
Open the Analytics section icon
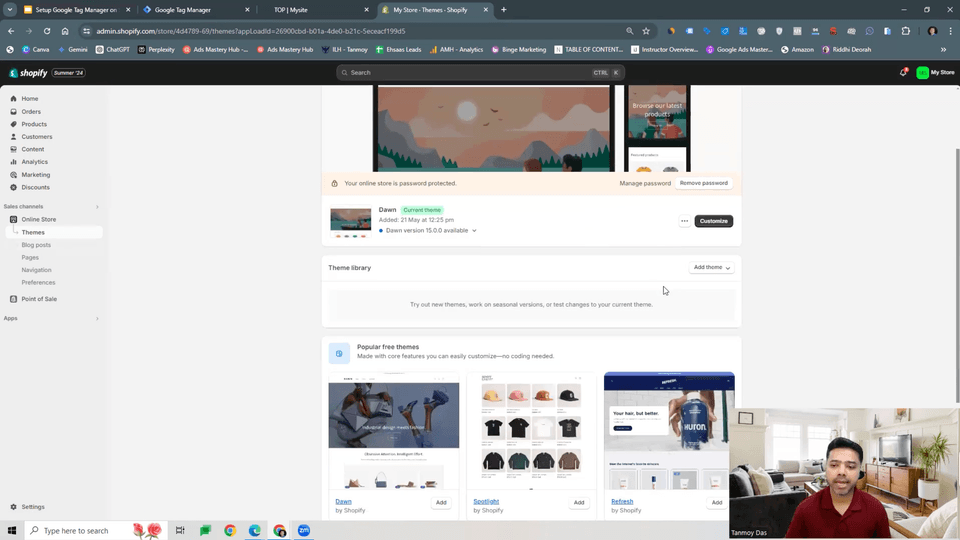pyautogui.click(x=13, y=162)
